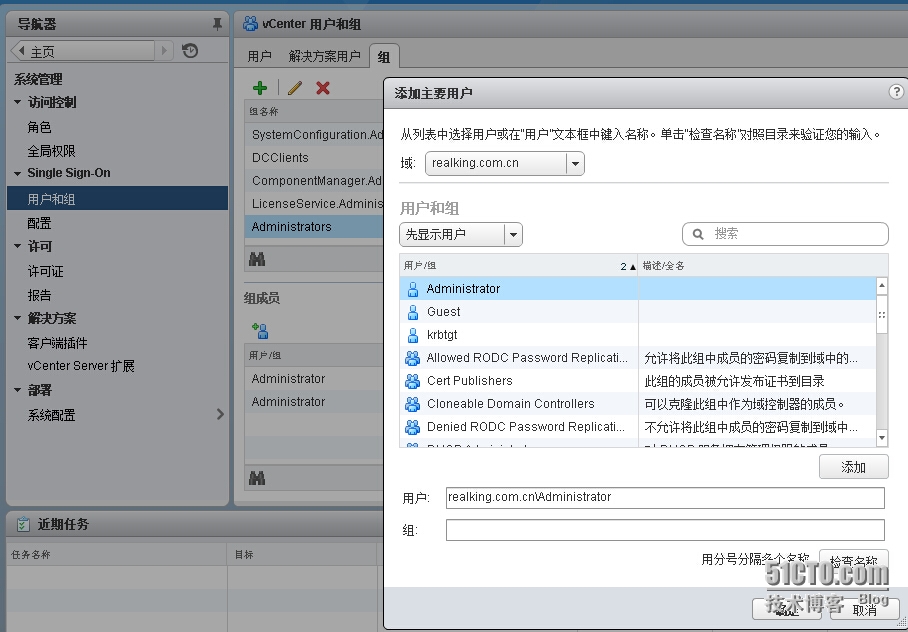Open the 域 domain dropdown
The image size is (908, 632).
click(575, 163)
